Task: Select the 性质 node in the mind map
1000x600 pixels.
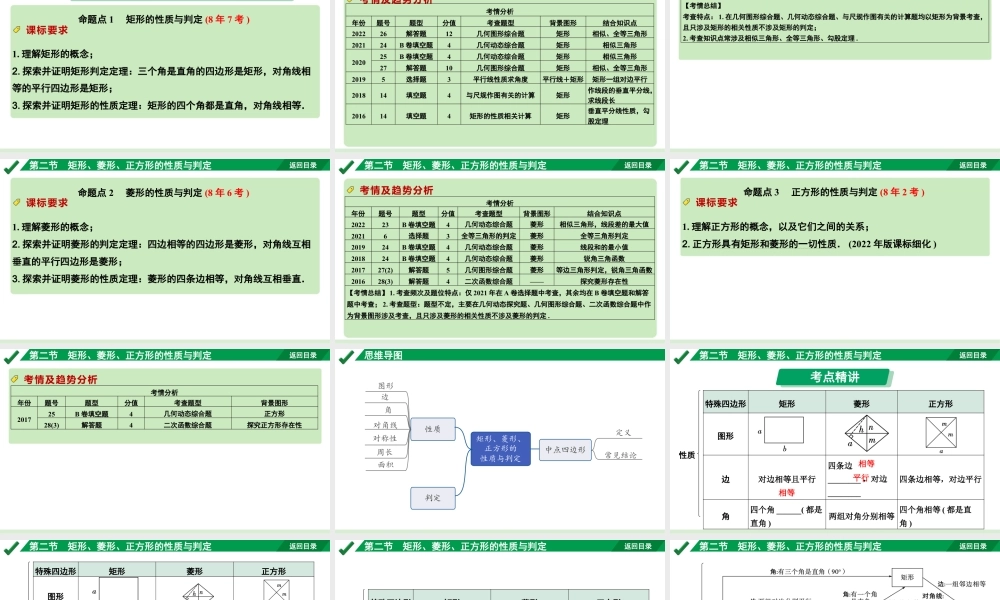Action: [433, 428]
